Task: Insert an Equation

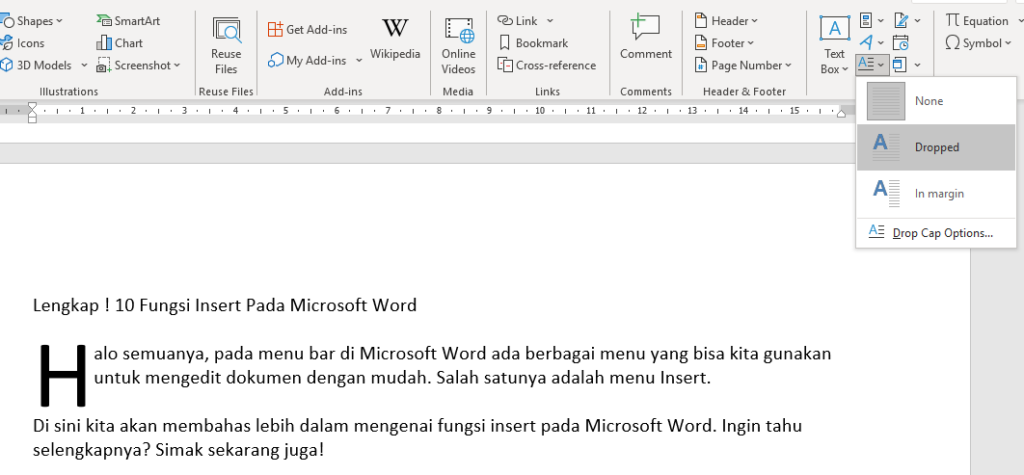Action: point(977,21)
